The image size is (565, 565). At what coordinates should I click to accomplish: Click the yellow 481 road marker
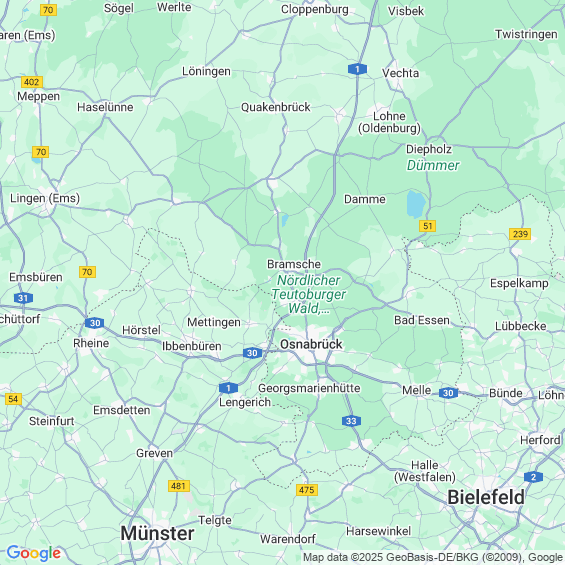[179, 486]
